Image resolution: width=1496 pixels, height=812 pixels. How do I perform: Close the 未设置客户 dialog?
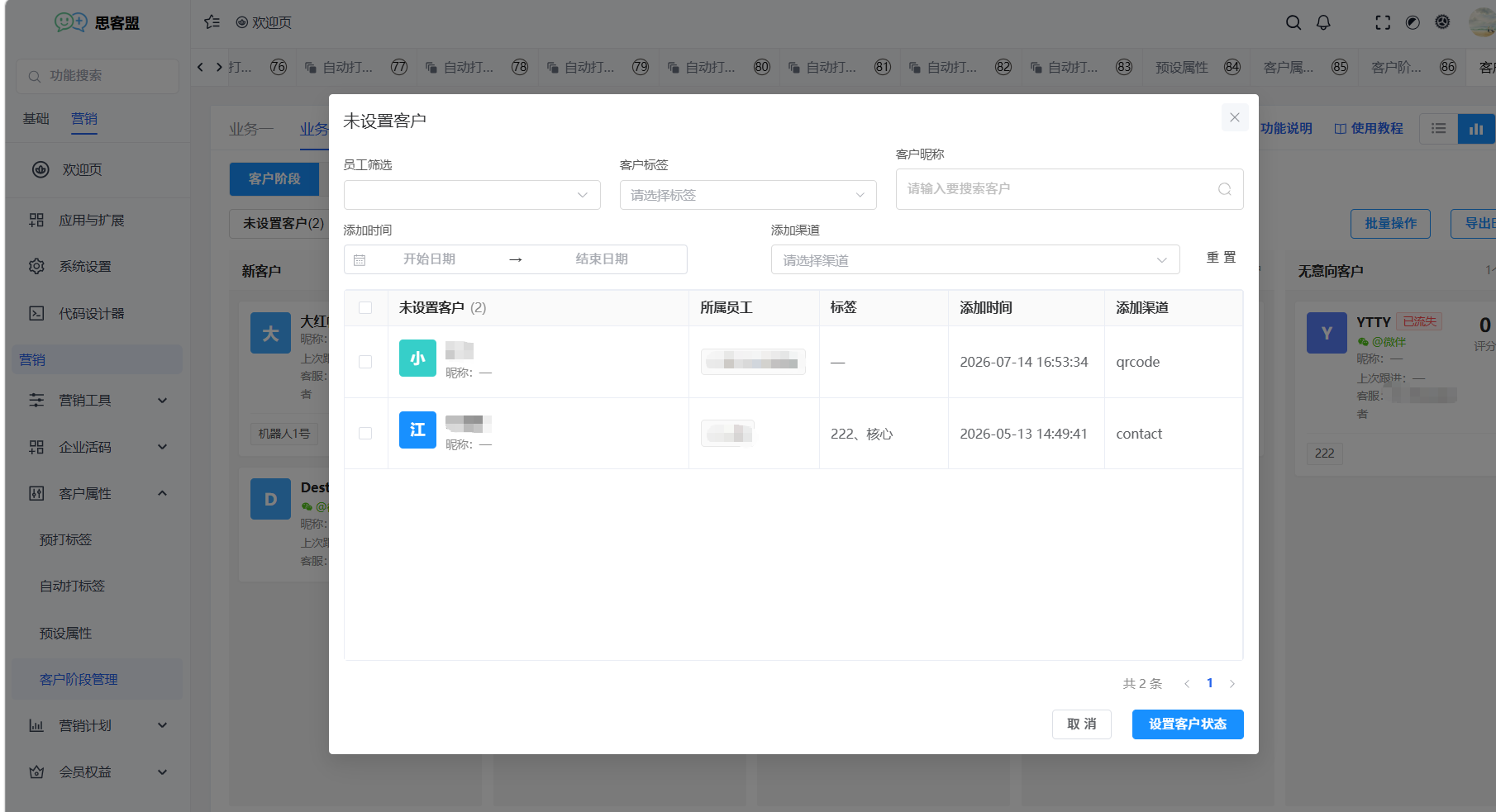coord(1234,117)
